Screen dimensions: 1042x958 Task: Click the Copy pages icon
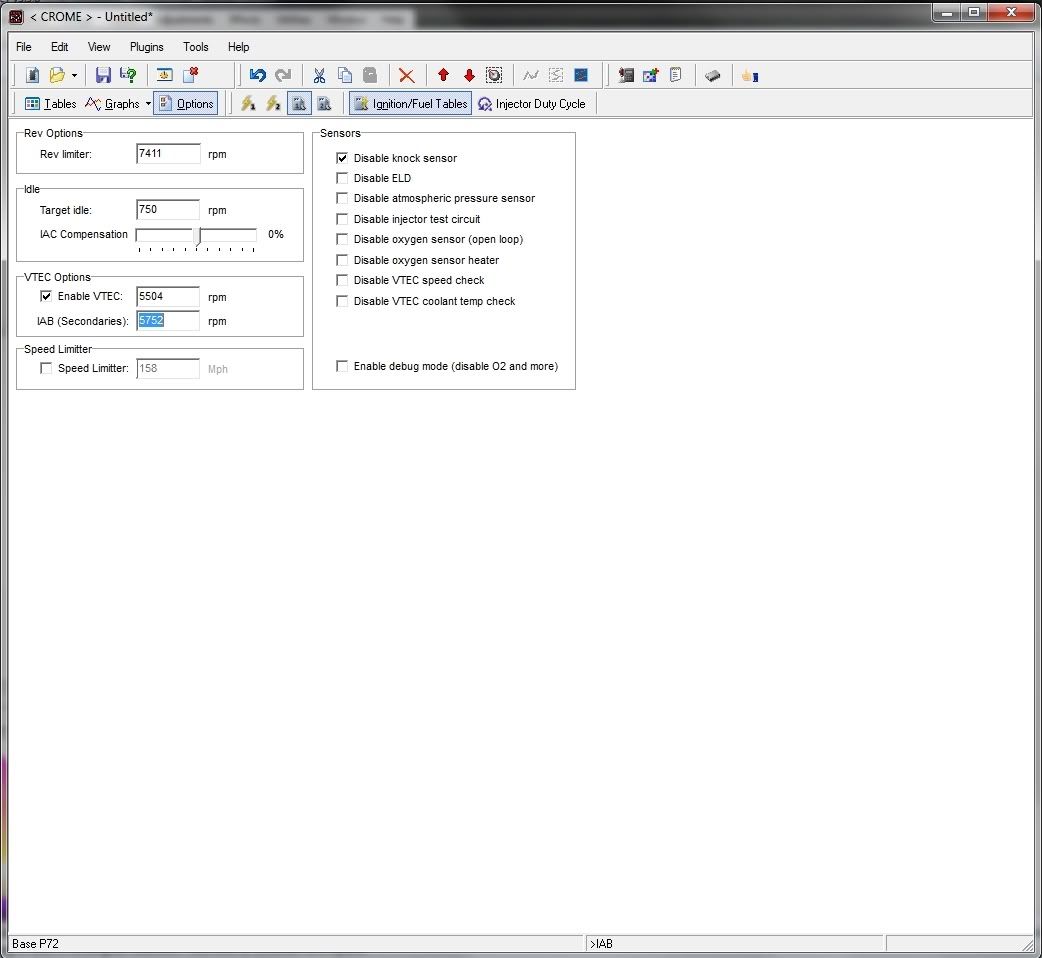pos(344,75)
